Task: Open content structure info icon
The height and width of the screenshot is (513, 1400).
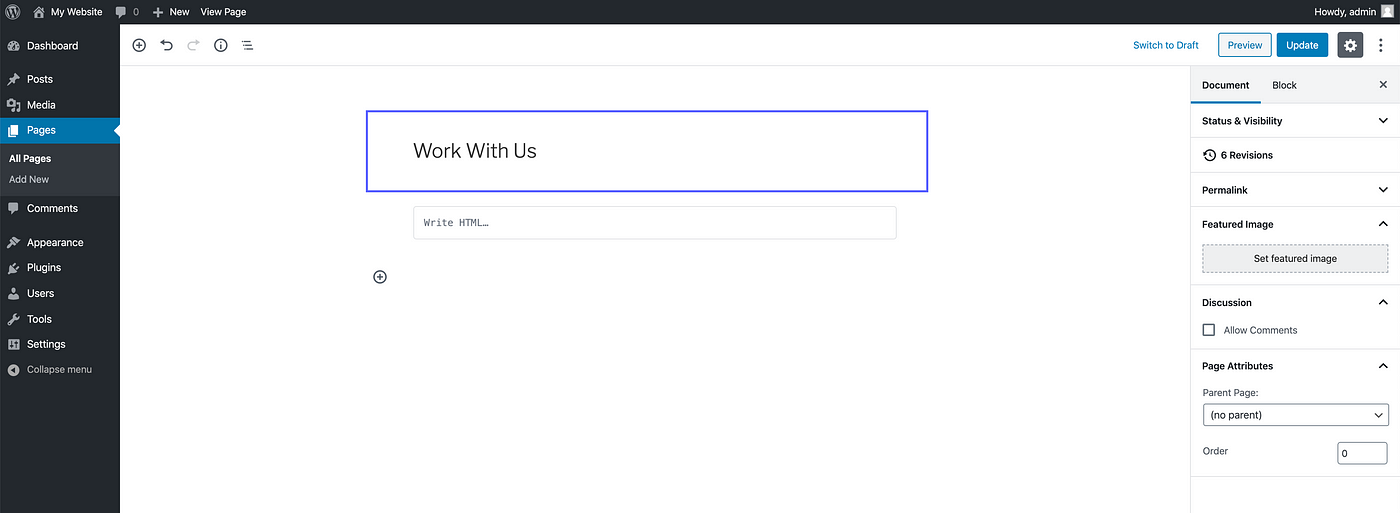Action: pyautogui.click(x=221, y=45)
